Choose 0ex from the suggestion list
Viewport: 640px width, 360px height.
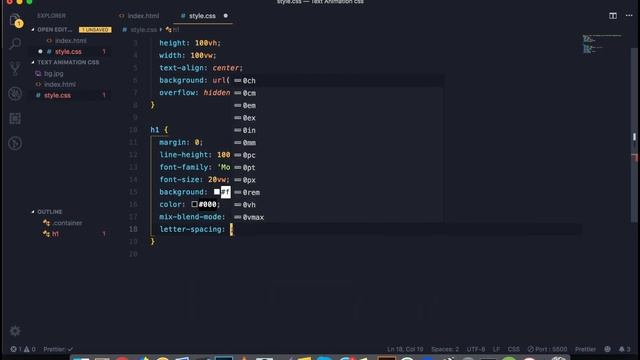(x=338, y=118)
